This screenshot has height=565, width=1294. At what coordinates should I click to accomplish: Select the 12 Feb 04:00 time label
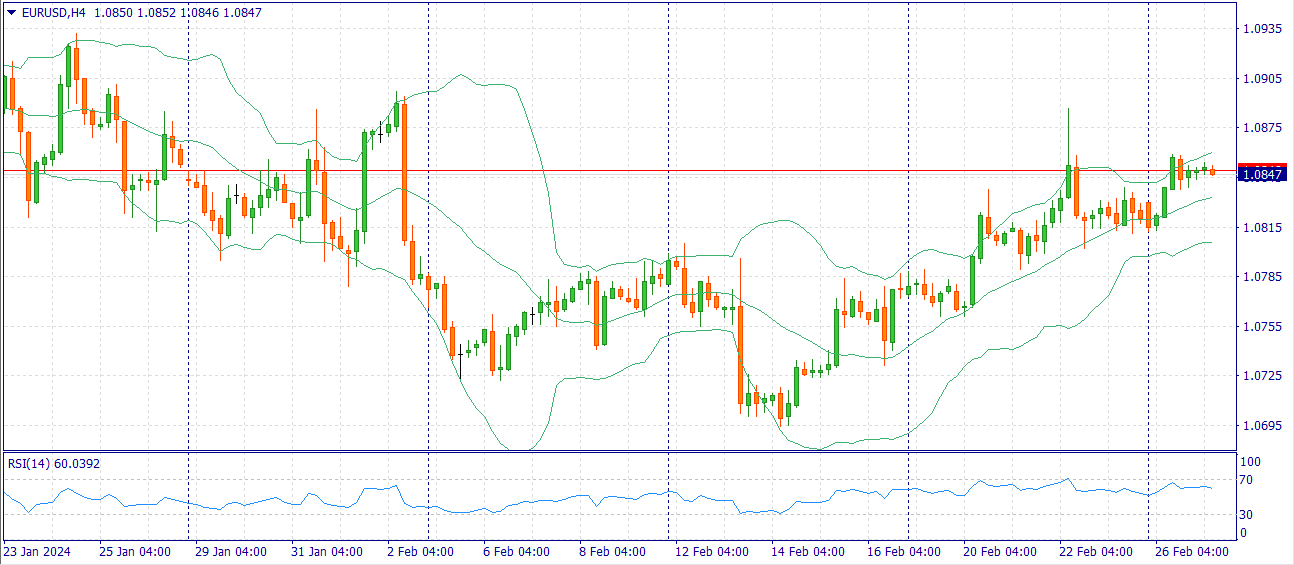point(712,552)
